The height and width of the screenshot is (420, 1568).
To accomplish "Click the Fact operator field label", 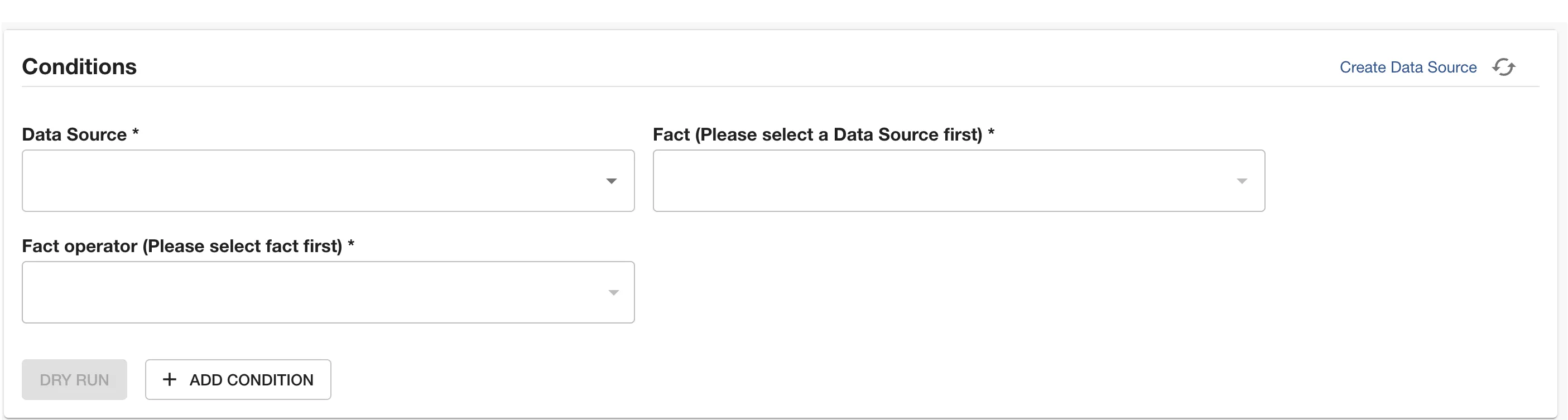I will 181,246.
